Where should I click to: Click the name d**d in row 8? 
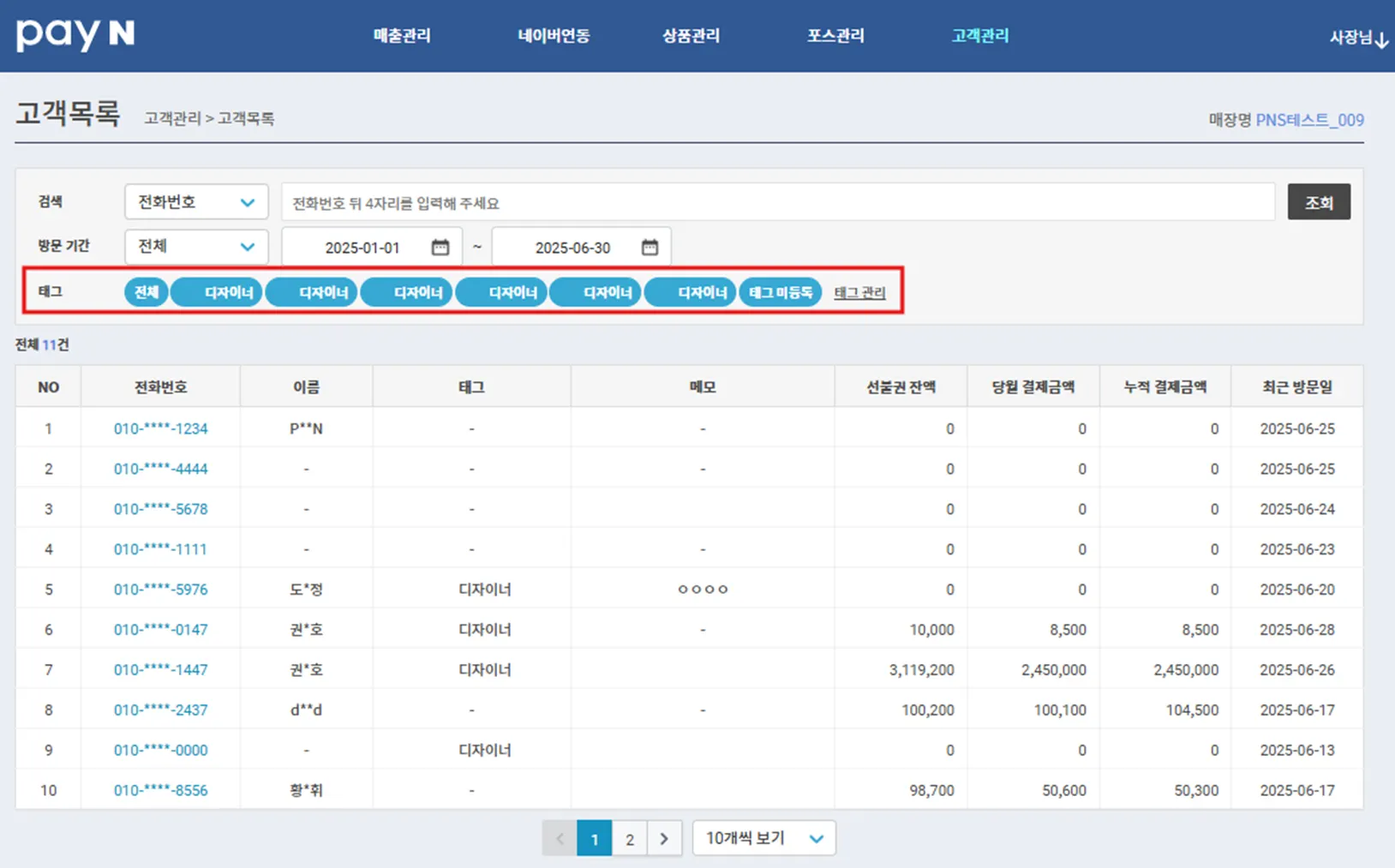pos(306,710)
